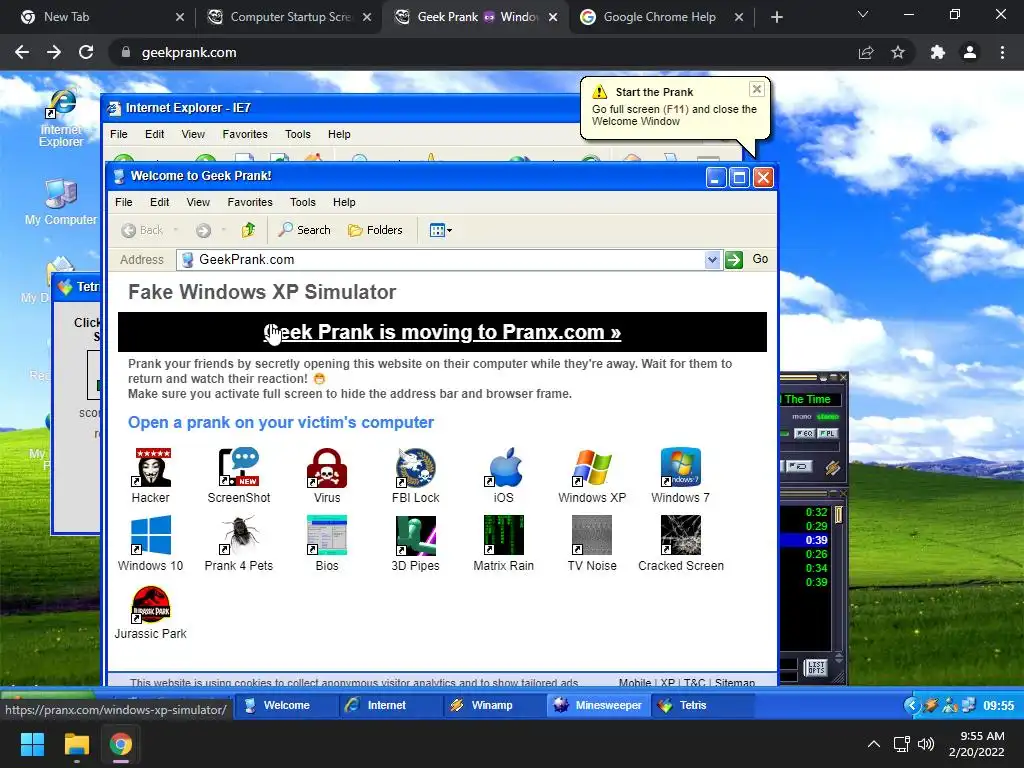Follow the 'moving to Pranx.com' link
Image resolution: width=1024 pixels, height=768 pixels.
pos(442,332)
